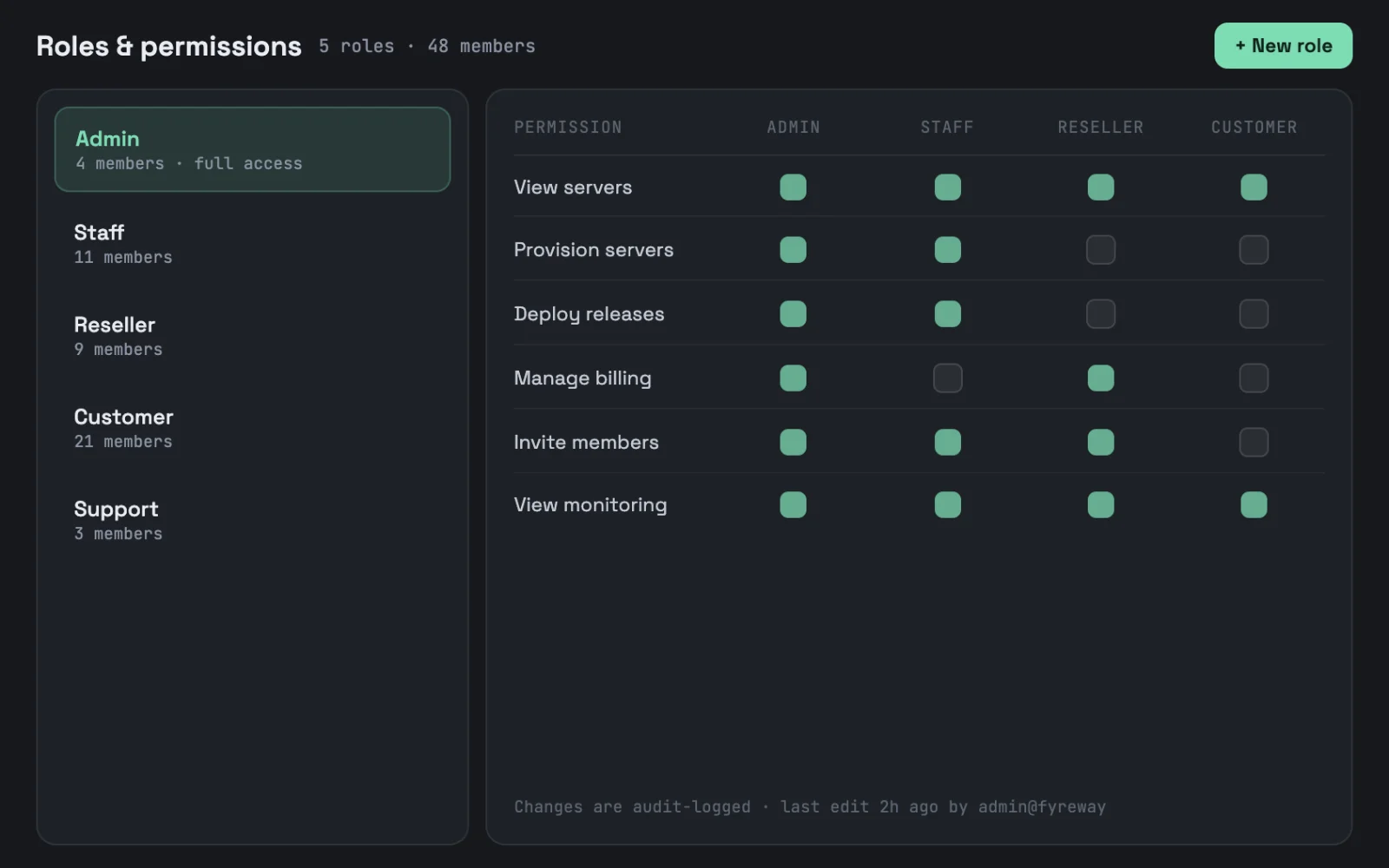Disable Provision servers for Staff
Viewport: 1389px width, 868px height.
(x=947, y=250)
